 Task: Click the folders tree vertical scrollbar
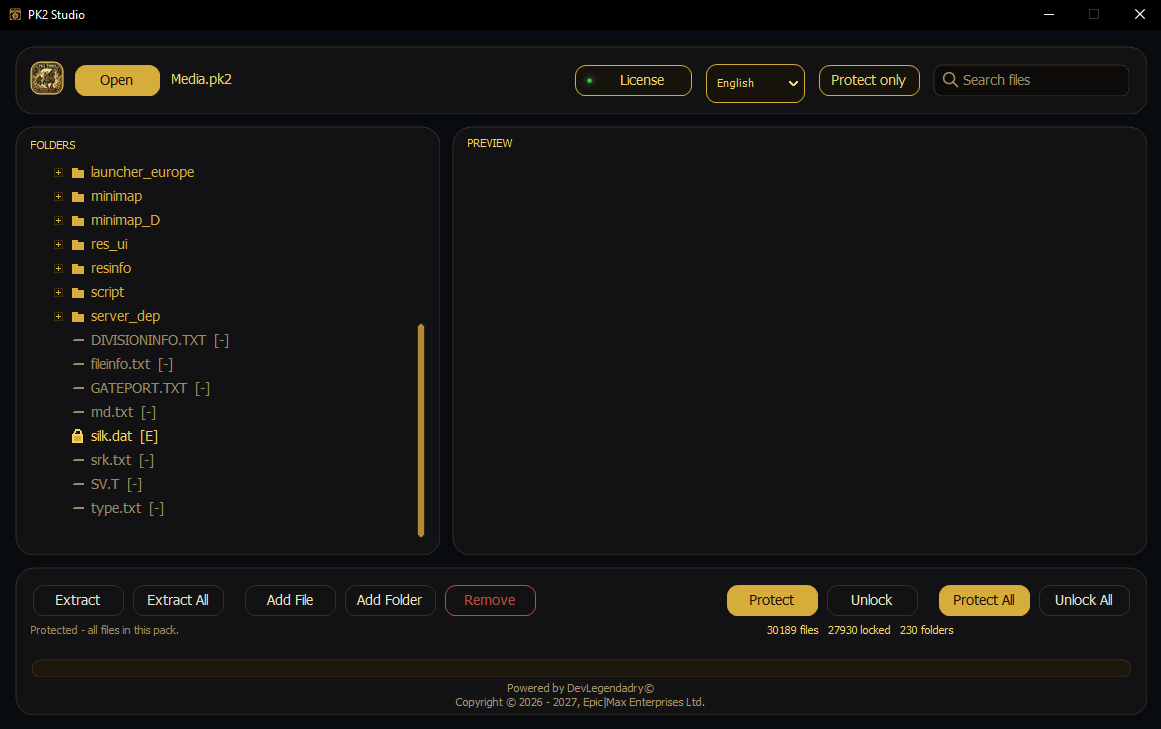tap(421, 430)
